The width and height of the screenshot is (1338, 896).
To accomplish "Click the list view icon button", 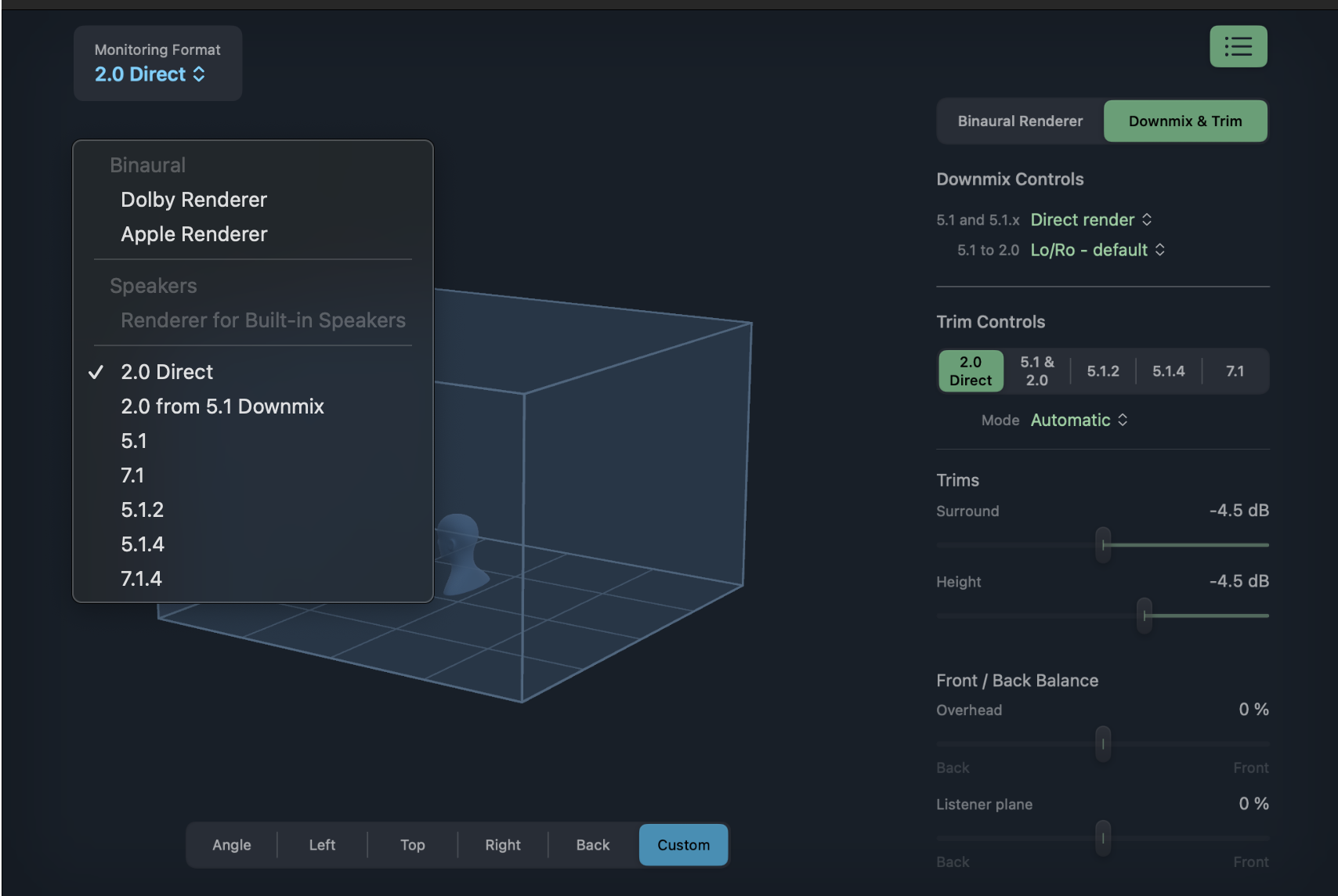I will pyautogui.click(x=1238, y=47).
